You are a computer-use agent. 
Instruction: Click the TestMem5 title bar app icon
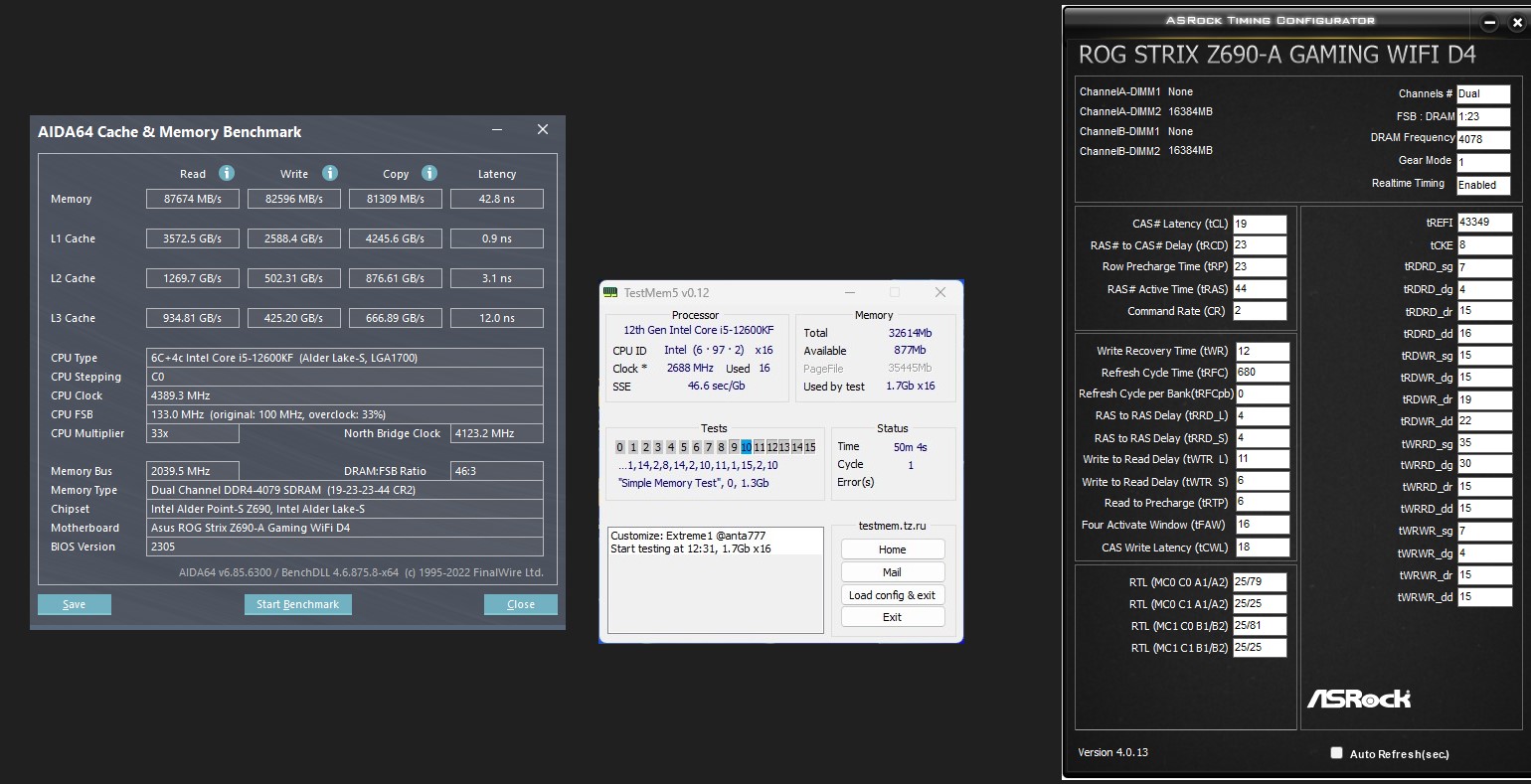[610, 292]
